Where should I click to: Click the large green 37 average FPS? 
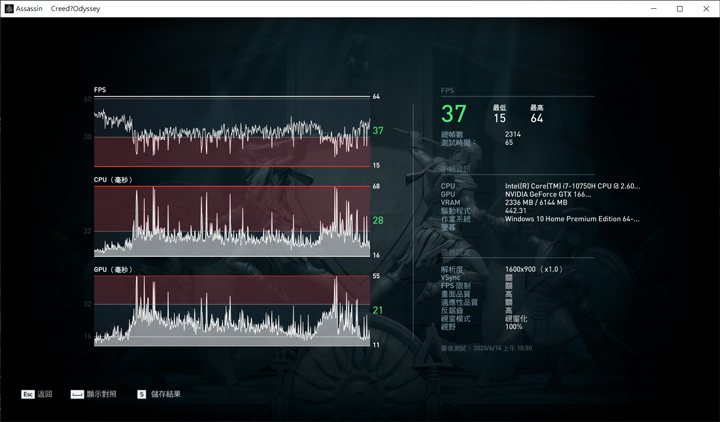point(454,114)
